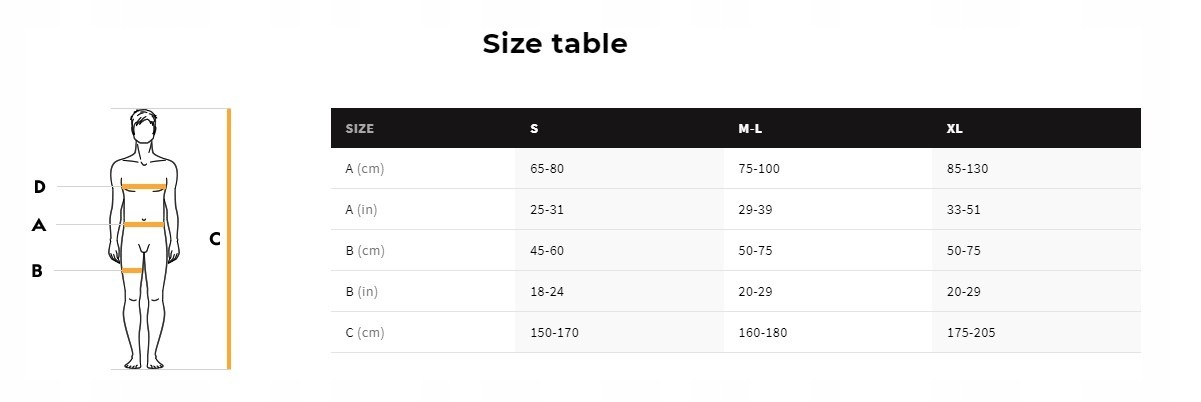
Task: Click the letter B label beside figure
Action: click(x=37, y=271)
